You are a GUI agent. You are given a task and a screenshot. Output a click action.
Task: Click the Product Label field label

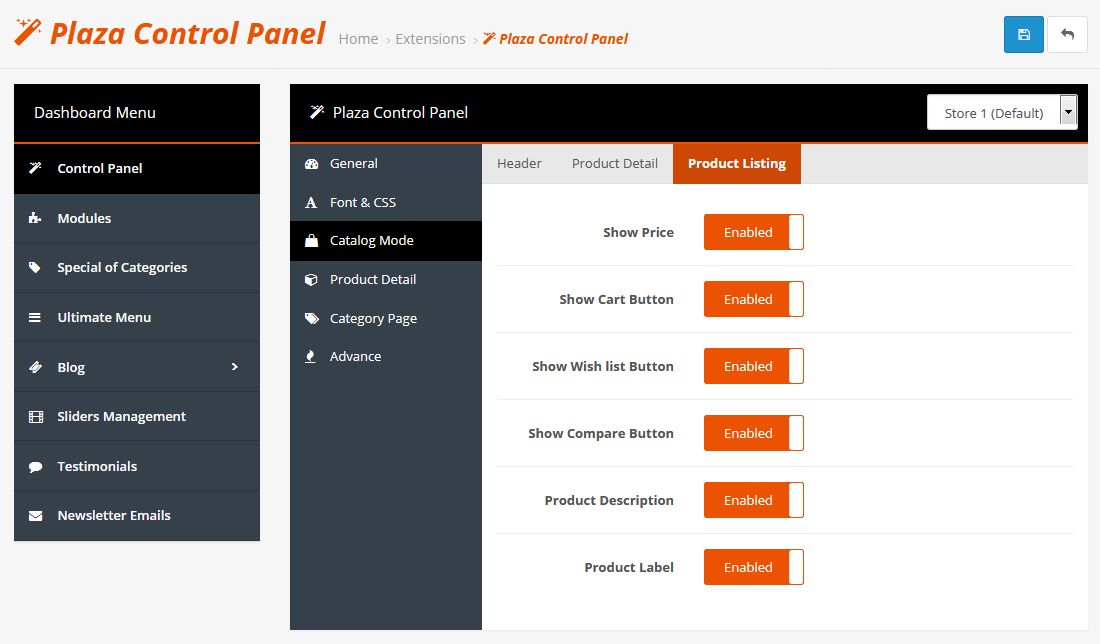(629, 567)
